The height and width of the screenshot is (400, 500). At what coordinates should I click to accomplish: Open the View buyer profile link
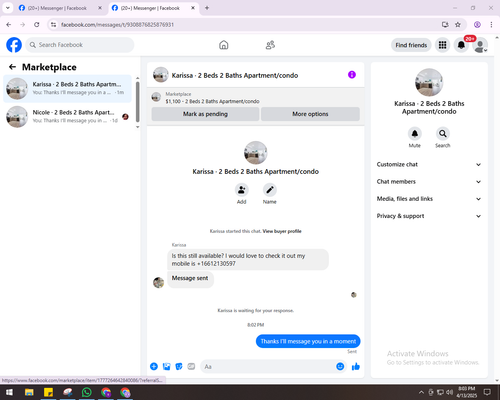click(x=282, y=231)
